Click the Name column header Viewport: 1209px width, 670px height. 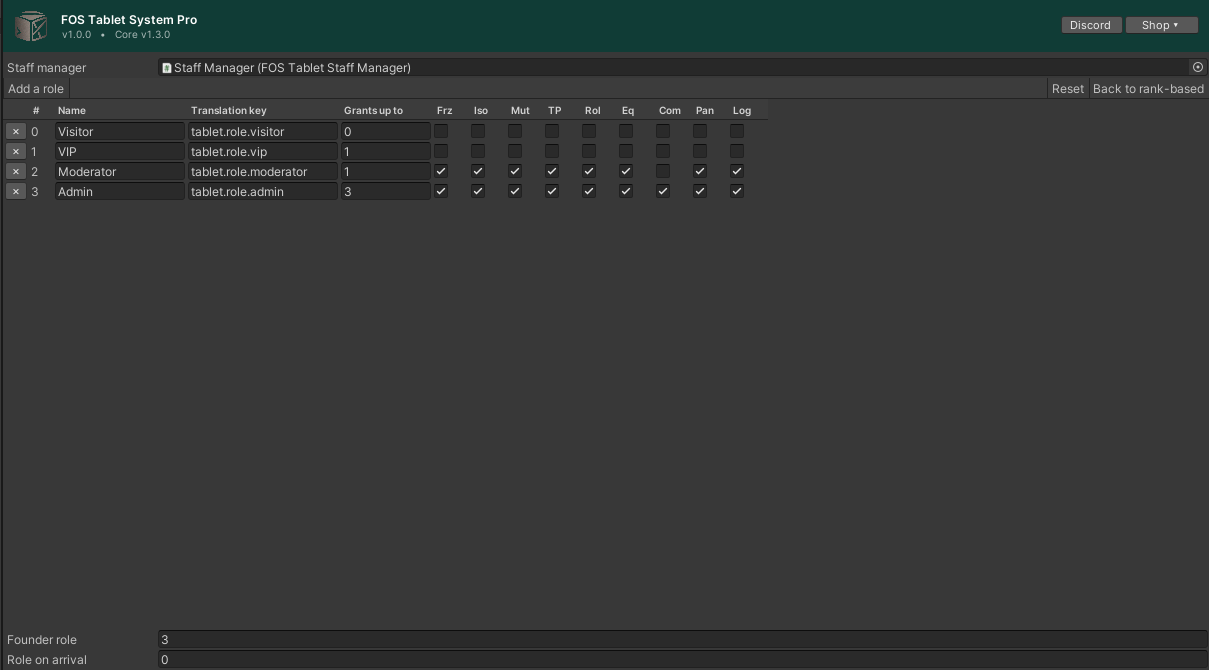click(x=72, y=110)
